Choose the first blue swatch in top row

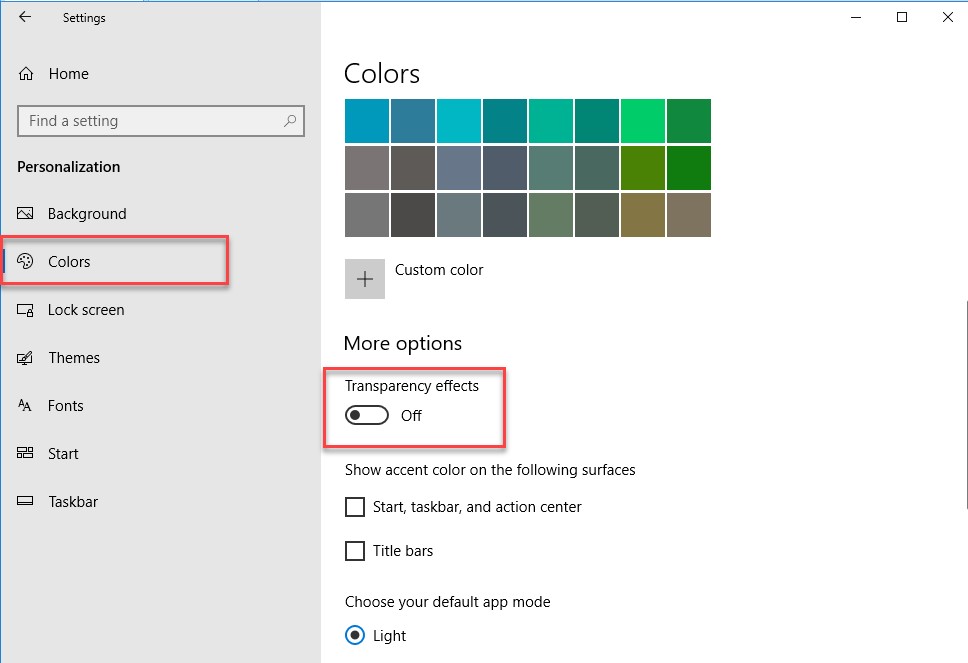click(366, 121)
